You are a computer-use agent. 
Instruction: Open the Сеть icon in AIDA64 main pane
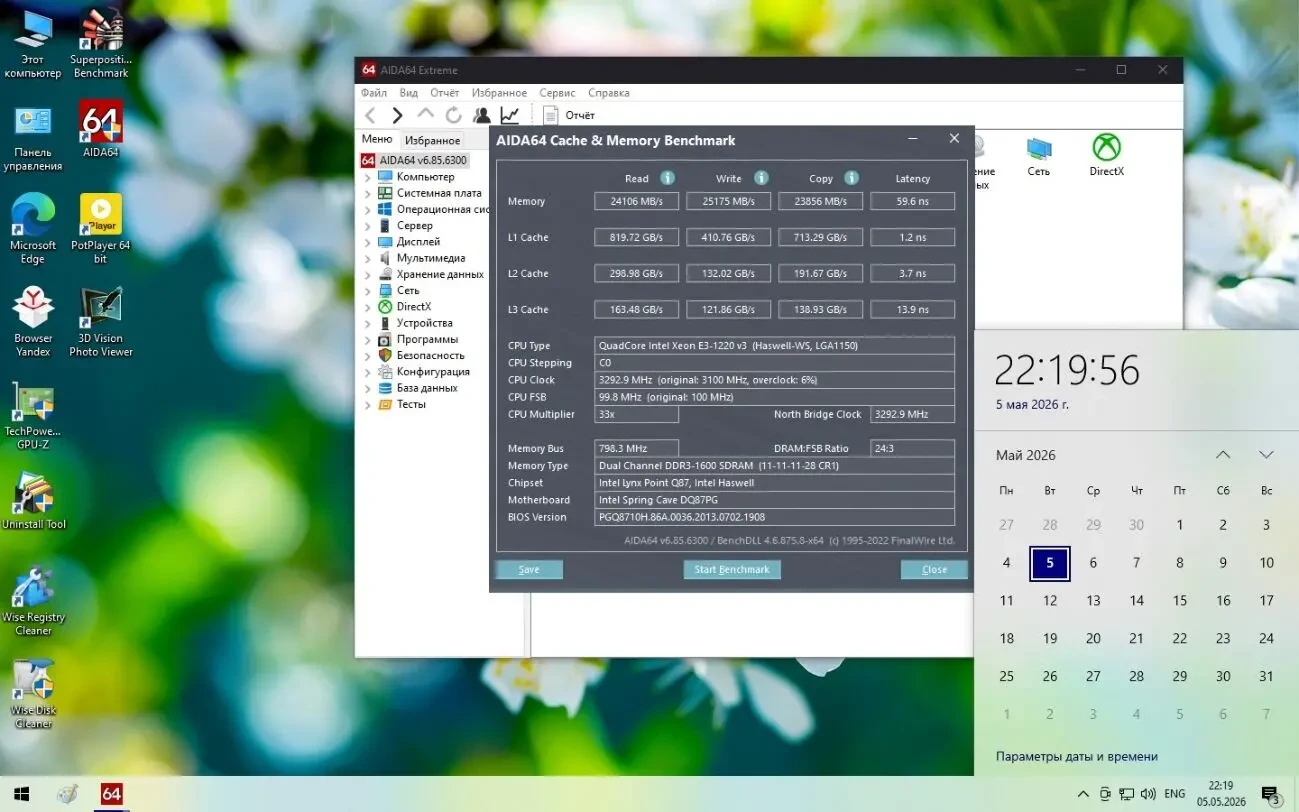tap(1039, 156)
